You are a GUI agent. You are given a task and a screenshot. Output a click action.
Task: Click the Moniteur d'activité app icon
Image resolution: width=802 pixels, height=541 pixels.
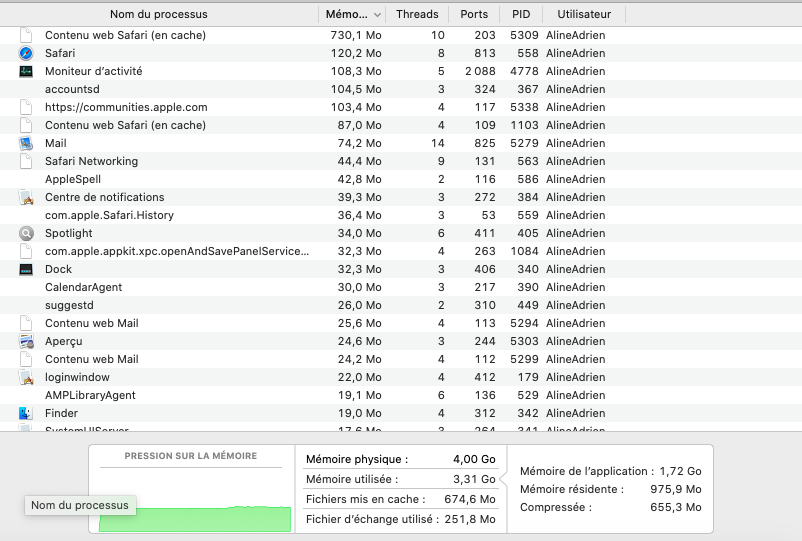coord(26,71)
